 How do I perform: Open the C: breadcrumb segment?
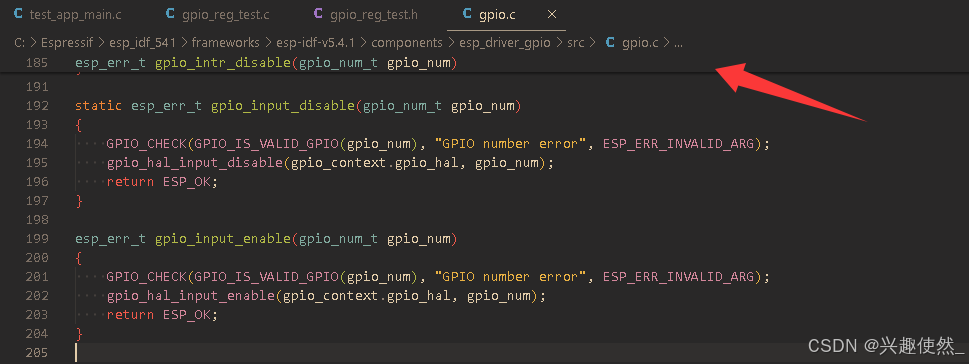(x=19, y=43)
